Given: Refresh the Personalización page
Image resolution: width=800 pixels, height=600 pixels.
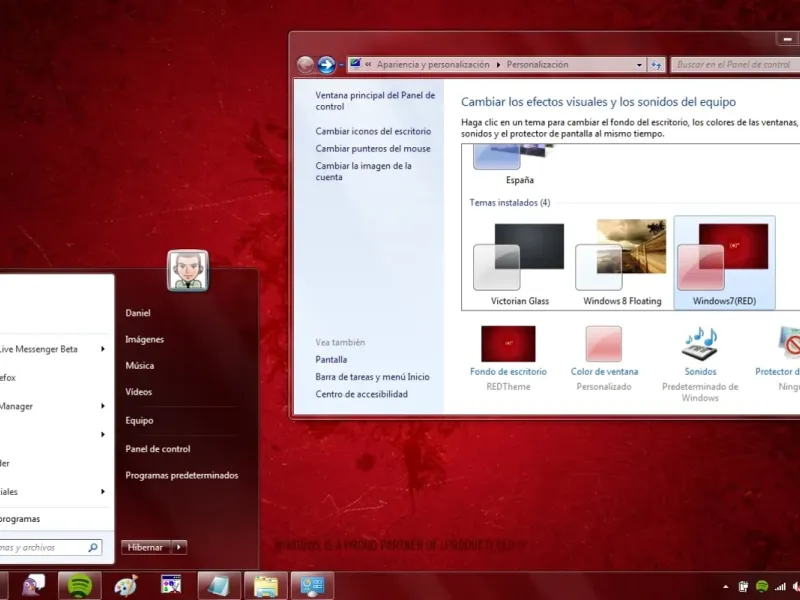Looking at the screenshot, I should [x=656, y=65].
